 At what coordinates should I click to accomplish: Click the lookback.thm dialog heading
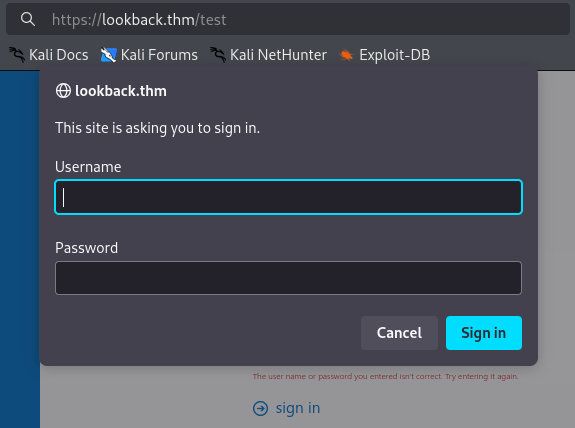[121, 91]
